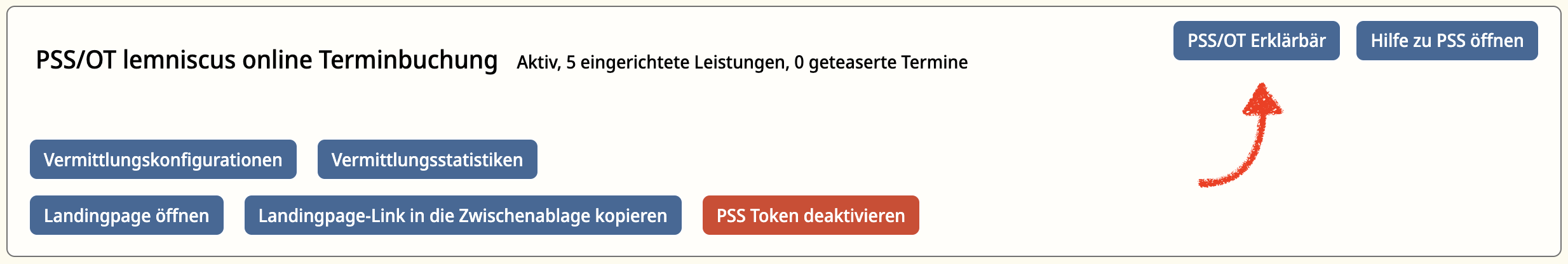Screen dimensions: 1568x264
Task: Deactivate the PSS Token with the red button
Action: [x=811, y=215]
